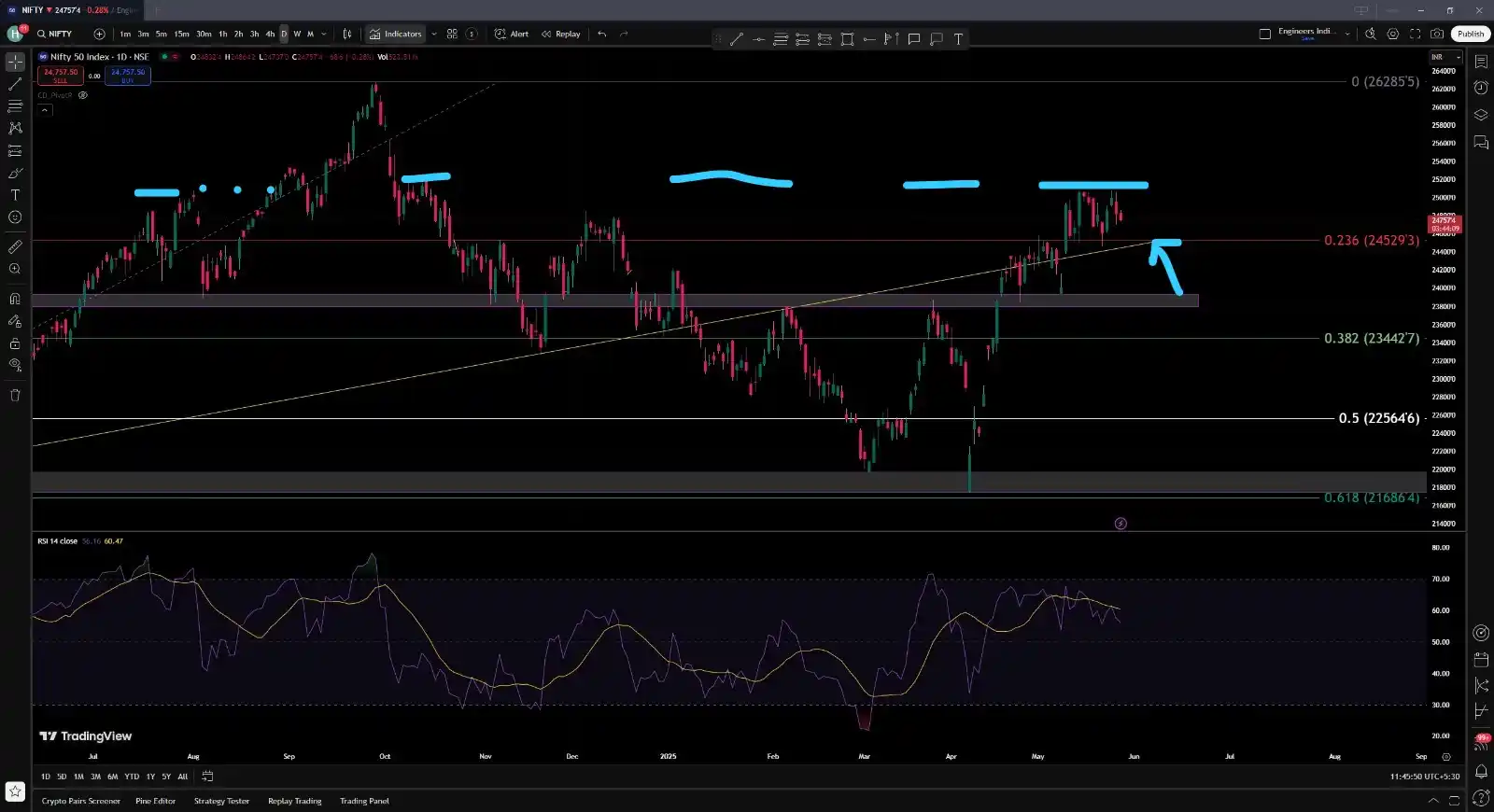Create an Alert
Viewport: 1494px width, 812px height.
[x=512, y=34]
